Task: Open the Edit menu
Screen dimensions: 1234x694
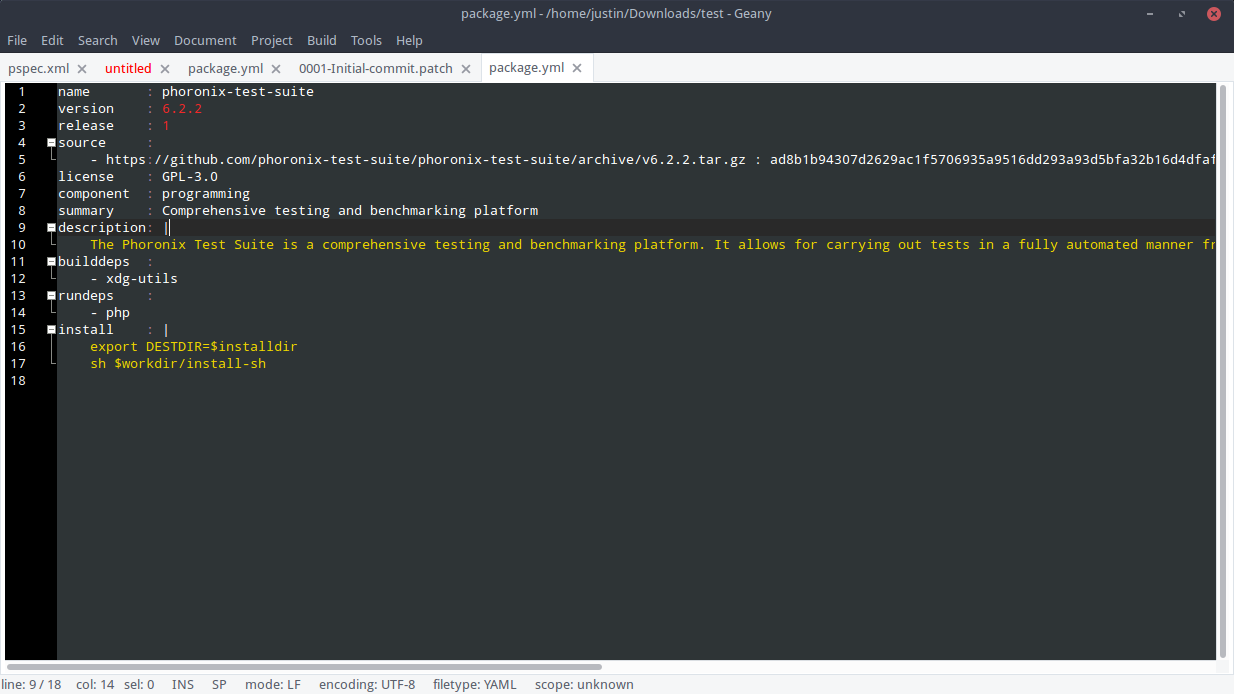Action: [x=52, y=41]
